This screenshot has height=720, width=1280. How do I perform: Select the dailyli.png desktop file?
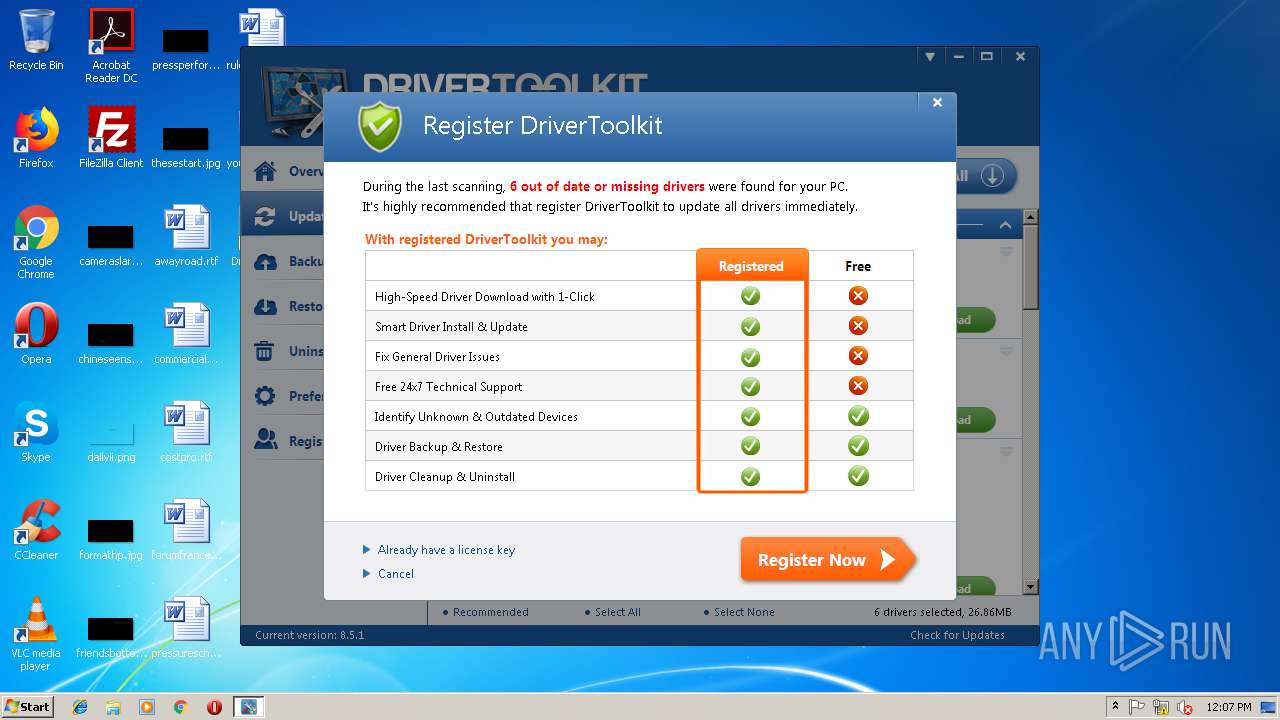(111, 438)
